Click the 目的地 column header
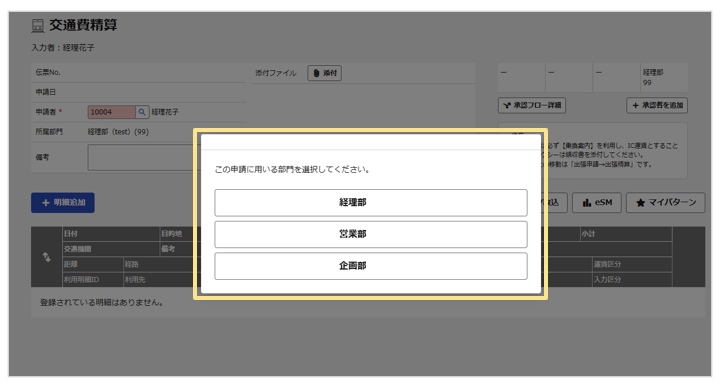The width and height of the screenshot is (720, 385). 172,234
